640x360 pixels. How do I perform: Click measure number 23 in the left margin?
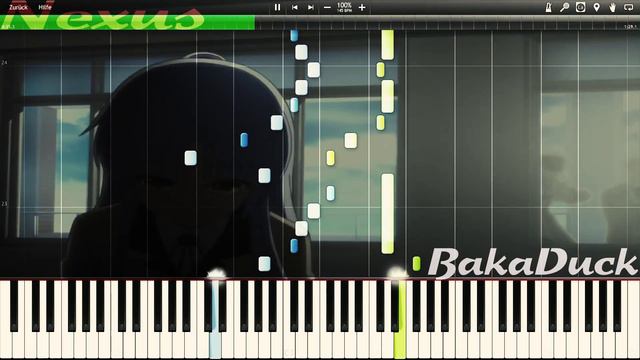point(4,203)
